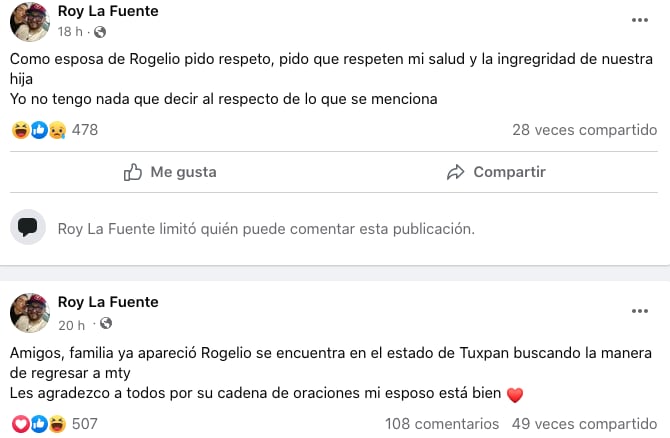View the reaction emoji icons beside 478

(39, 130)
